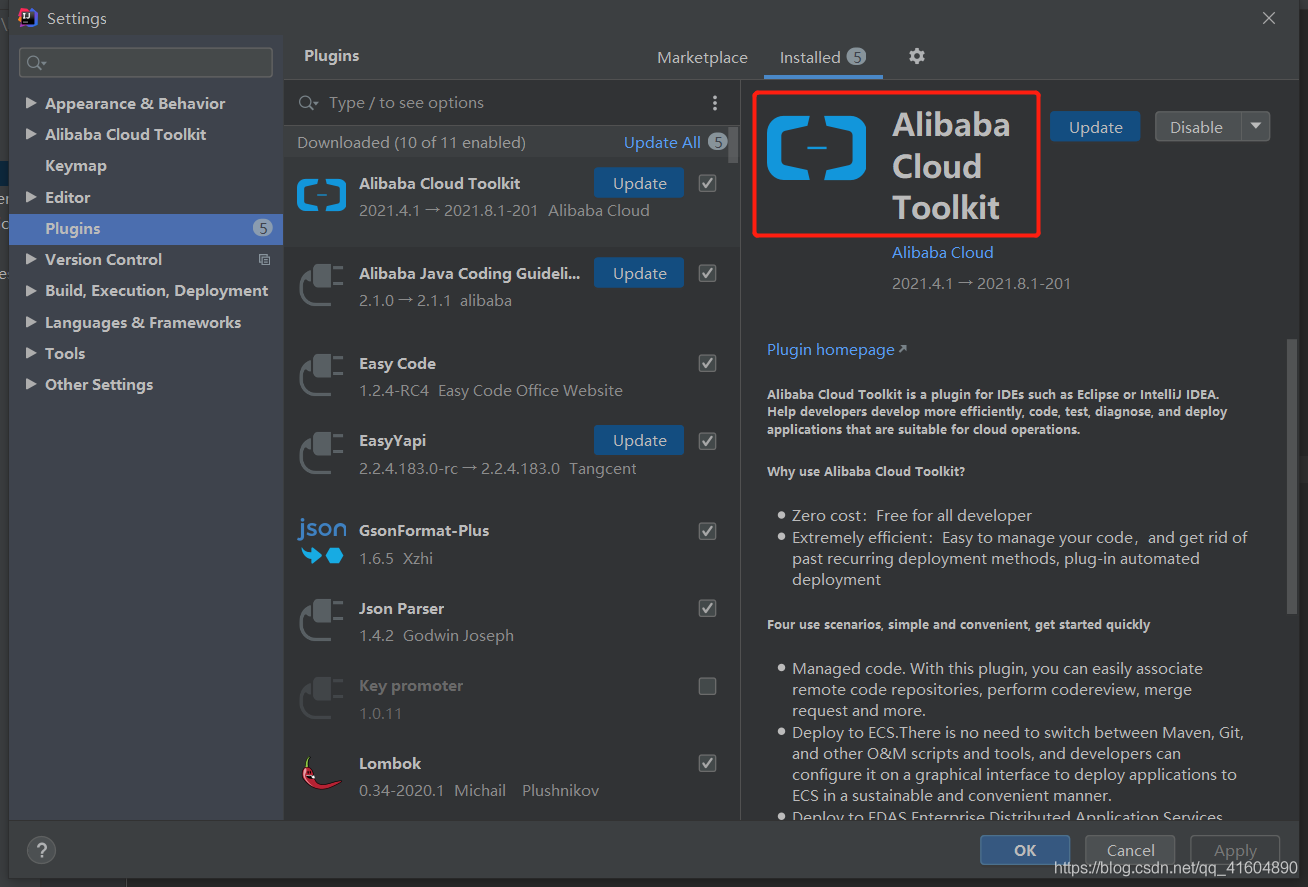Open the Disable button dropdown arrow

coord(1256,127)
